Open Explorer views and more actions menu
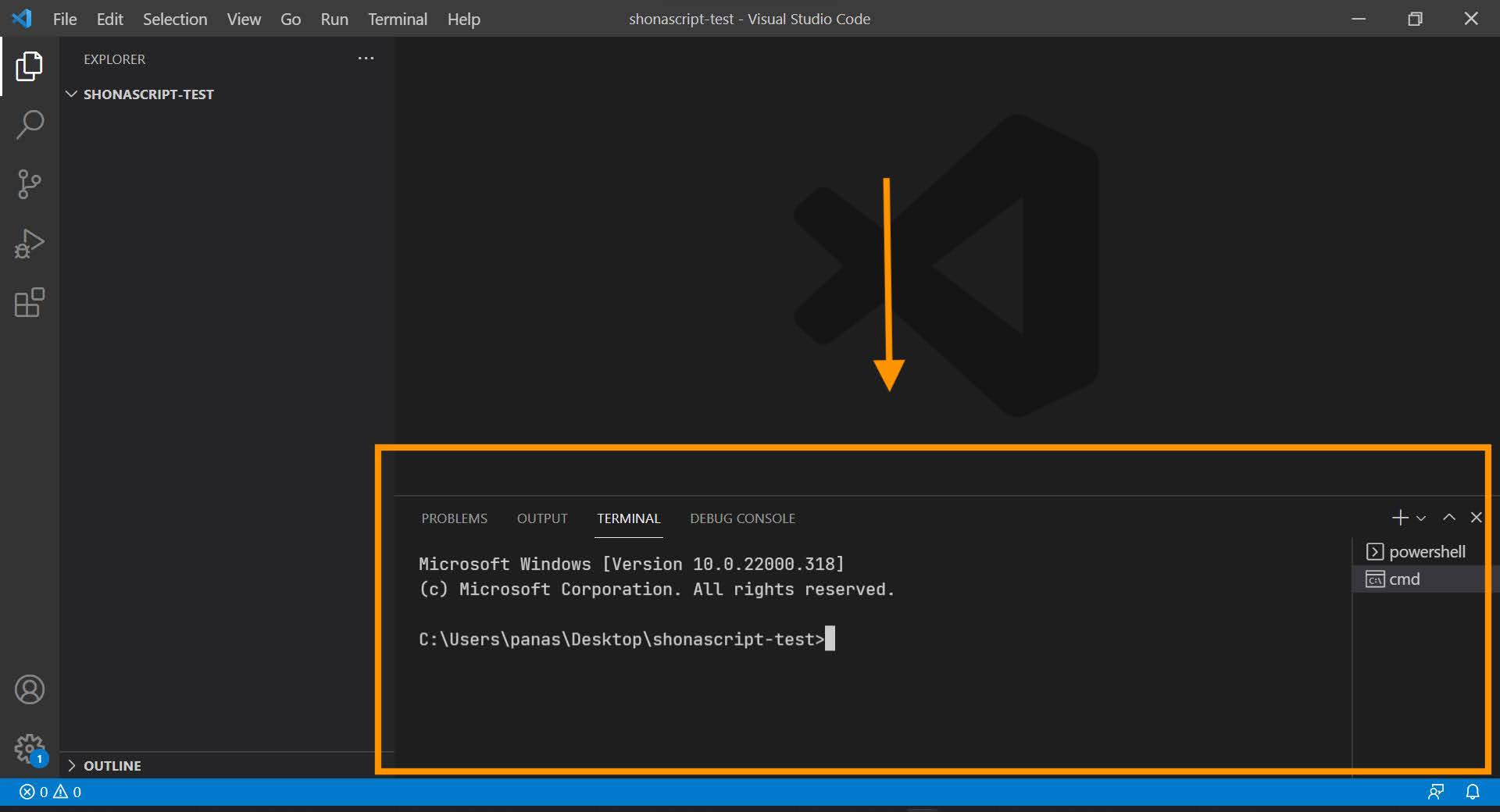The width and height of the screenshot is (1500, 812). point(366,59)
